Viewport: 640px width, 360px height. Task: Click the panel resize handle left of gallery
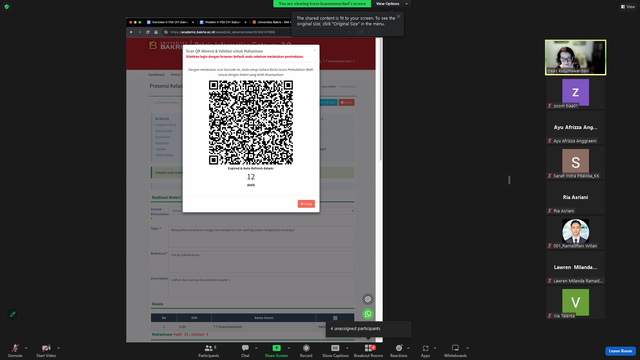[x=509, y=180]
